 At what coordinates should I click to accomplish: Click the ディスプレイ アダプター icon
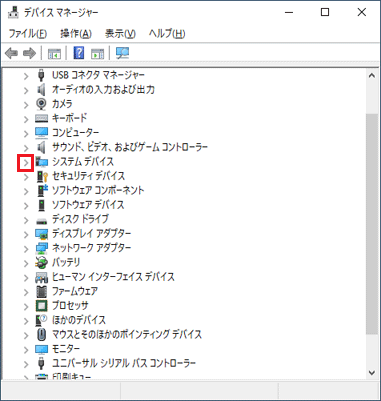coord(41,234)
